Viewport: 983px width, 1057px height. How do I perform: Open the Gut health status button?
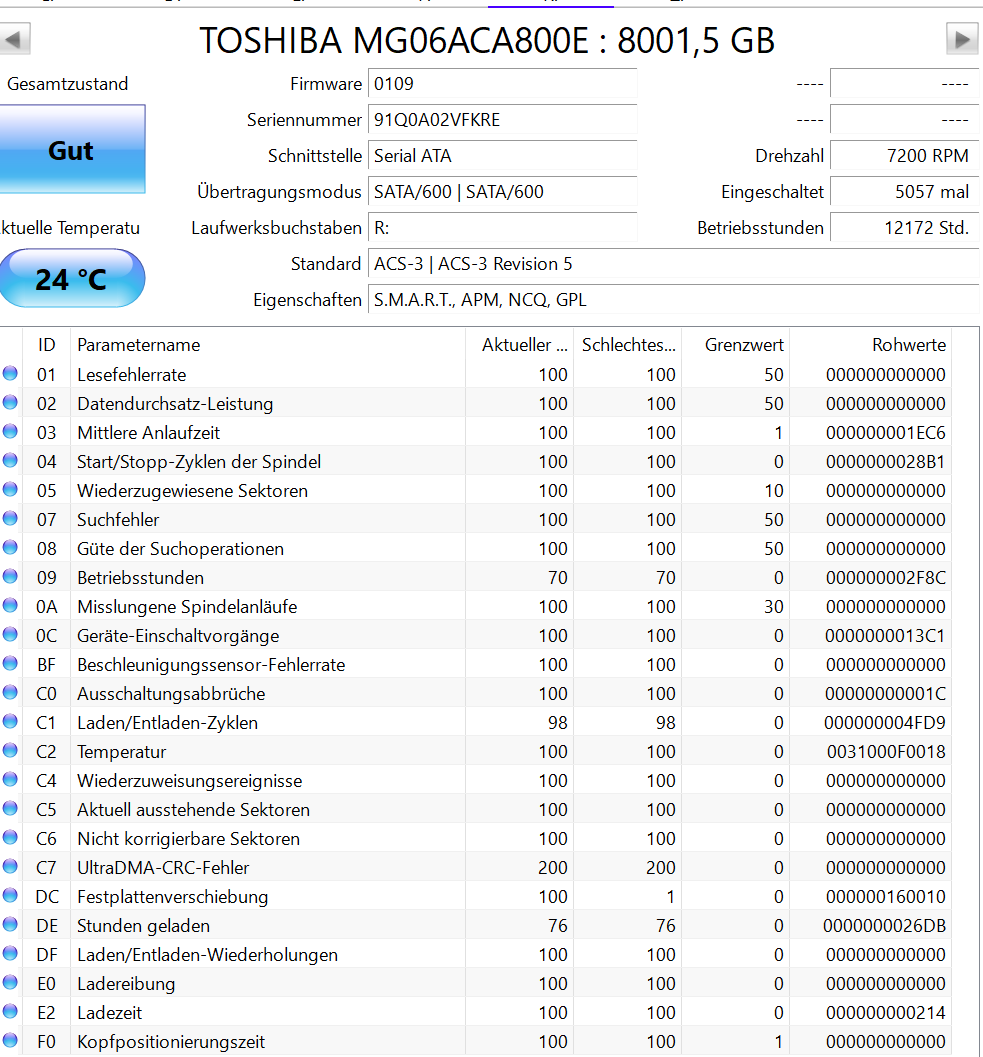(x=71, y=150)
